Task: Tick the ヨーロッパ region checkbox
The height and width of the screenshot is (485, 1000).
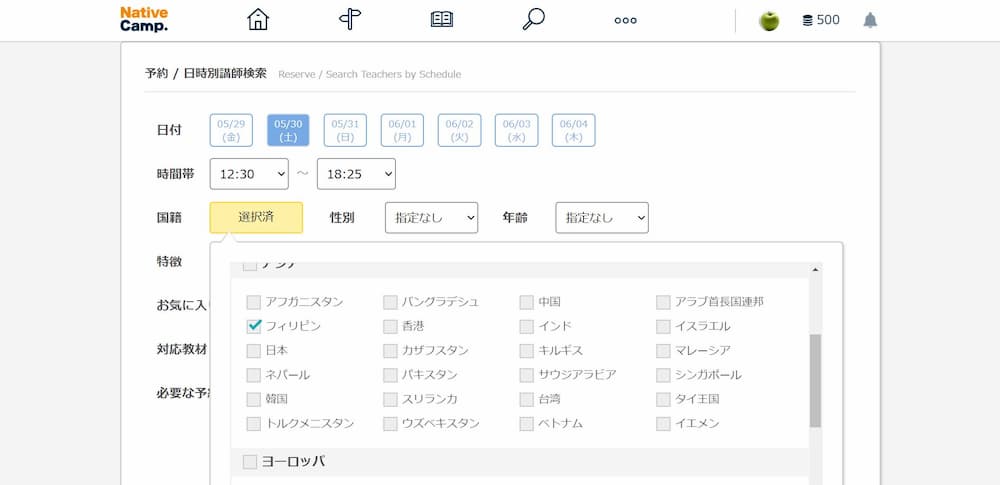Action: 250,461
